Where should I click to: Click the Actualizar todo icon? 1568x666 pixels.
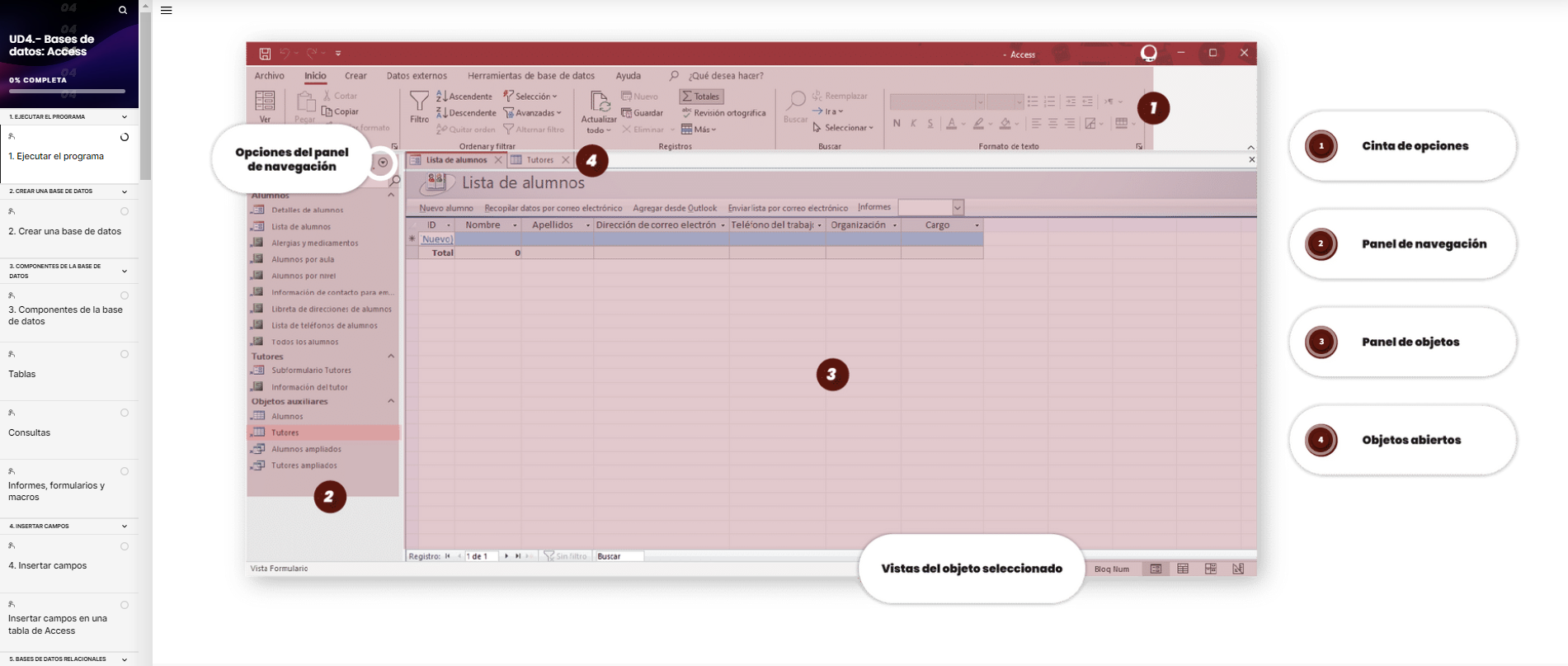point(599,102)
